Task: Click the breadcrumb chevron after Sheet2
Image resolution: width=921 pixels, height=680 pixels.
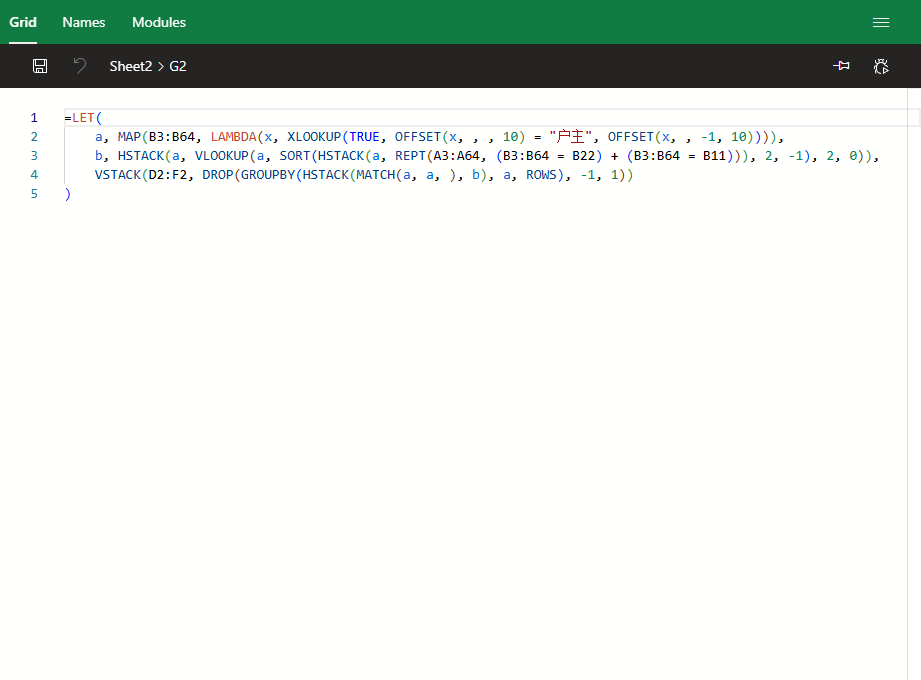Action: pyautogui.click(x=160, y=66)
